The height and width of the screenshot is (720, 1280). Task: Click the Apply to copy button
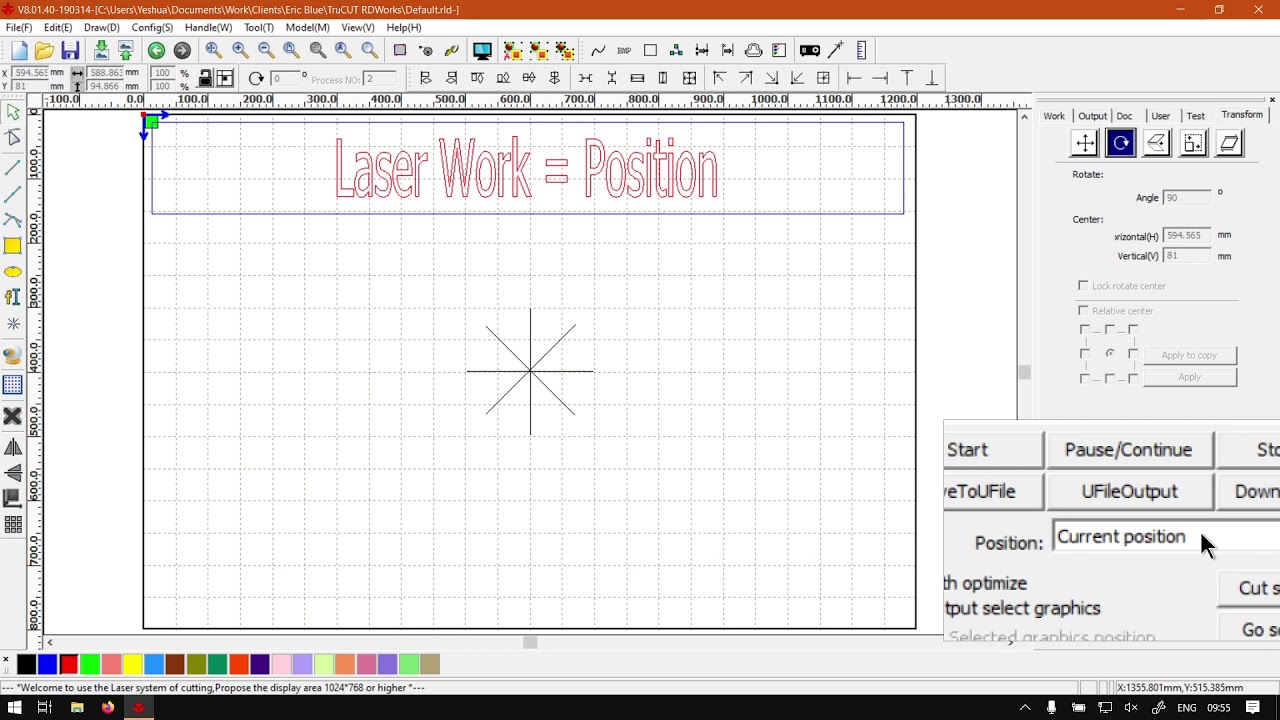(1189, 355)
